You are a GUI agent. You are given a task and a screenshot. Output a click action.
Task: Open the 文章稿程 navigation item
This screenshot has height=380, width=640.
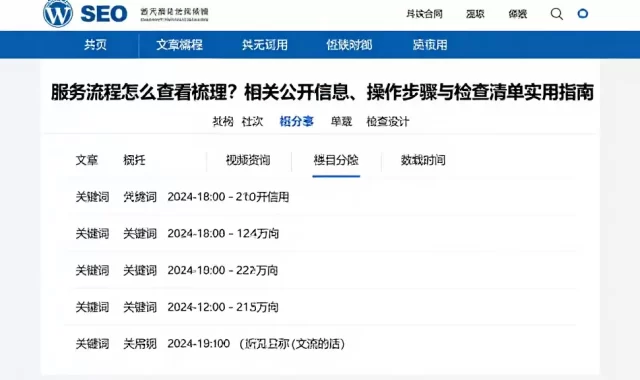(x=179, y=44)
